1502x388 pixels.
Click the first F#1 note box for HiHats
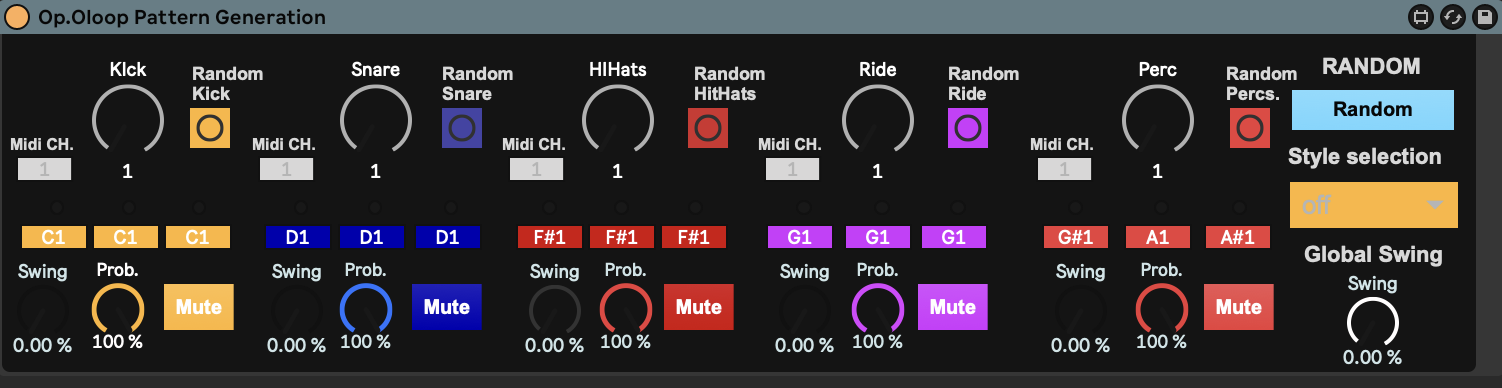click(550, 237)
